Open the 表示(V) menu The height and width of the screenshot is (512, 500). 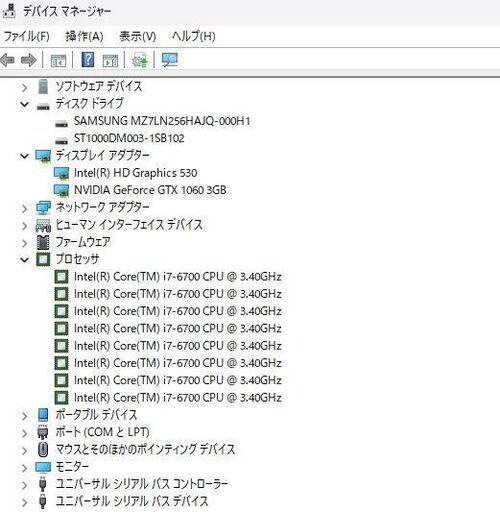pos(138,36)
